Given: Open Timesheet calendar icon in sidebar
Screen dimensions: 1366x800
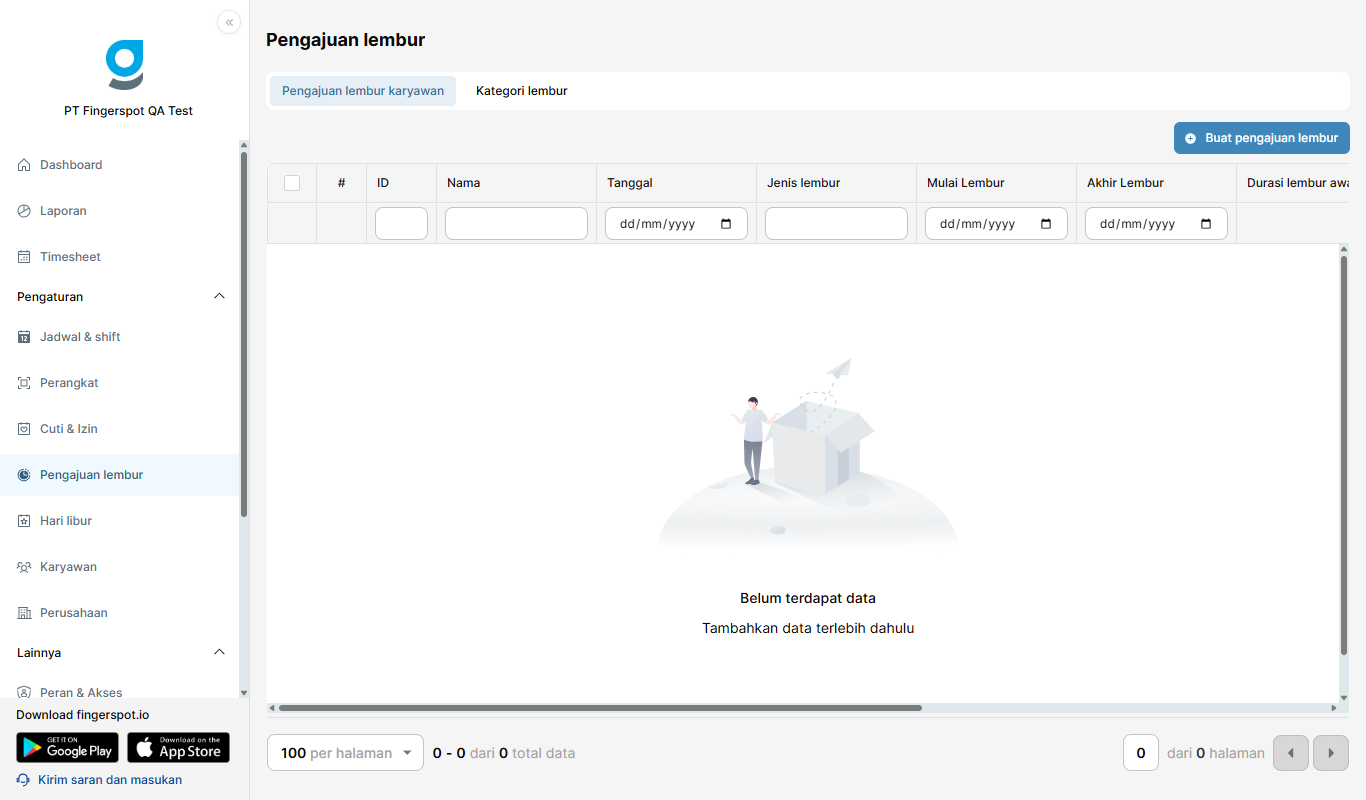Looking at the screenshot, I should pos(24,257).
